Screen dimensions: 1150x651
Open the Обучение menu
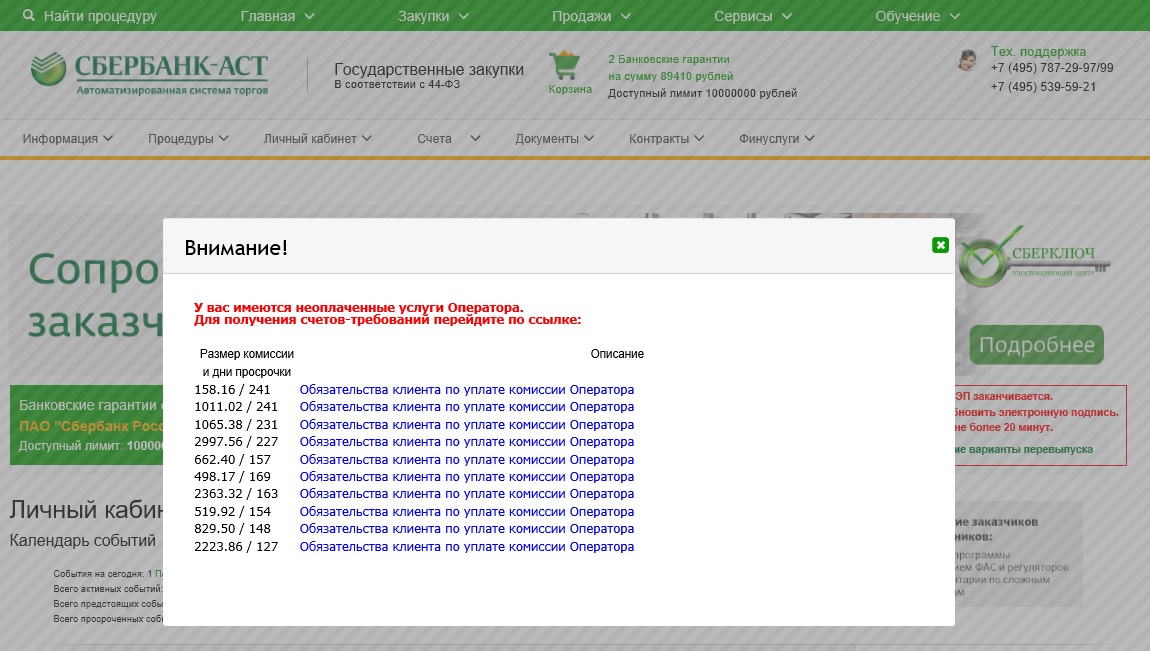(x=917, y=16)
